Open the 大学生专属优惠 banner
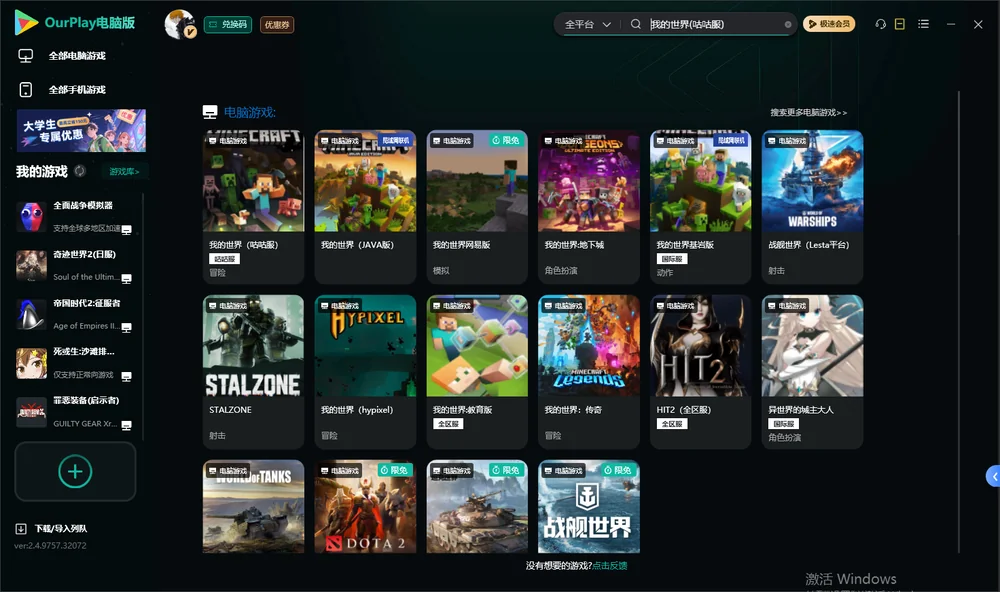This screenshot has width=1000, height=592. point(82,131)
